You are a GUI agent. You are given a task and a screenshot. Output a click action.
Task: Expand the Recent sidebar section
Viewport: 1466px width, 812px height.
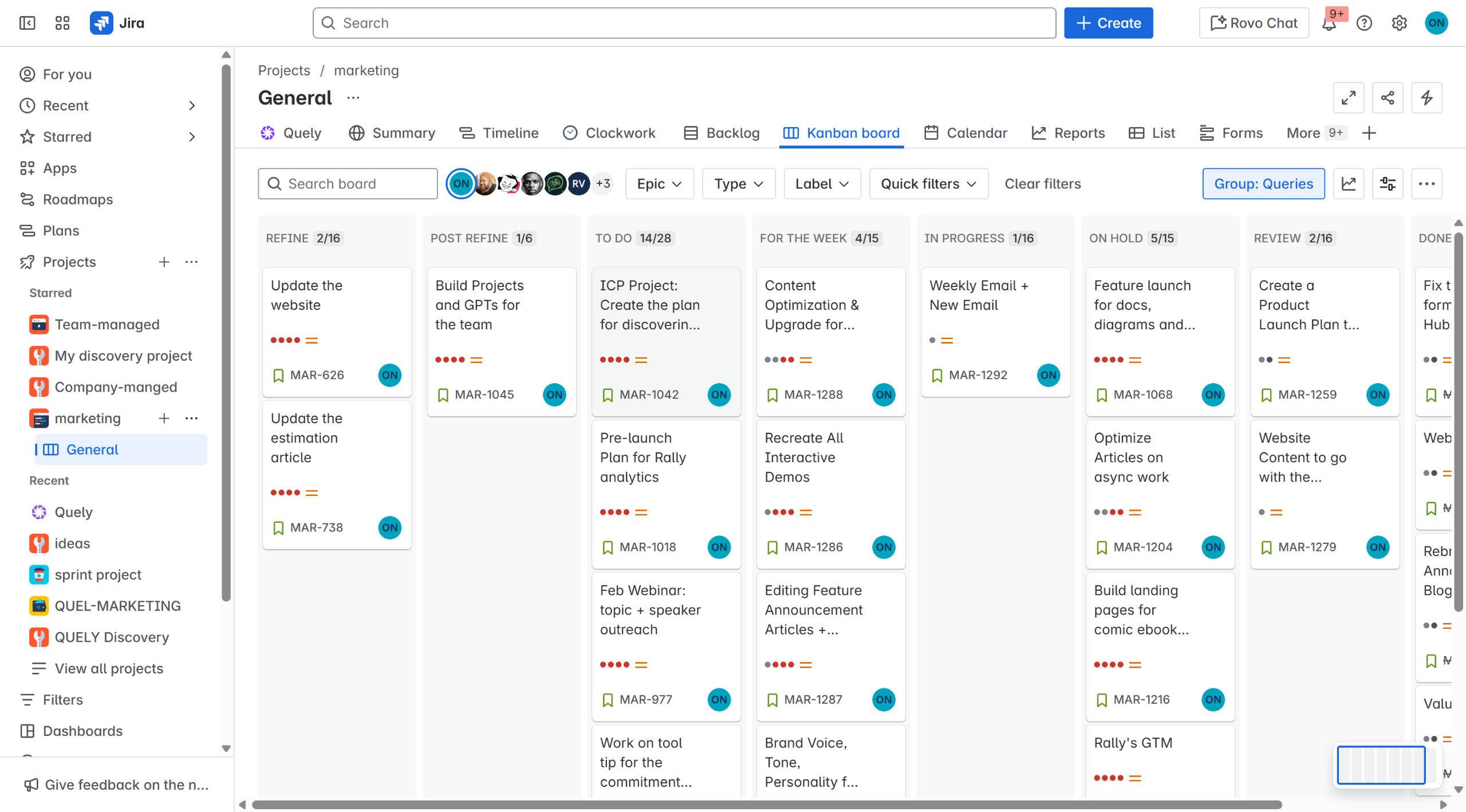(192, 105)
